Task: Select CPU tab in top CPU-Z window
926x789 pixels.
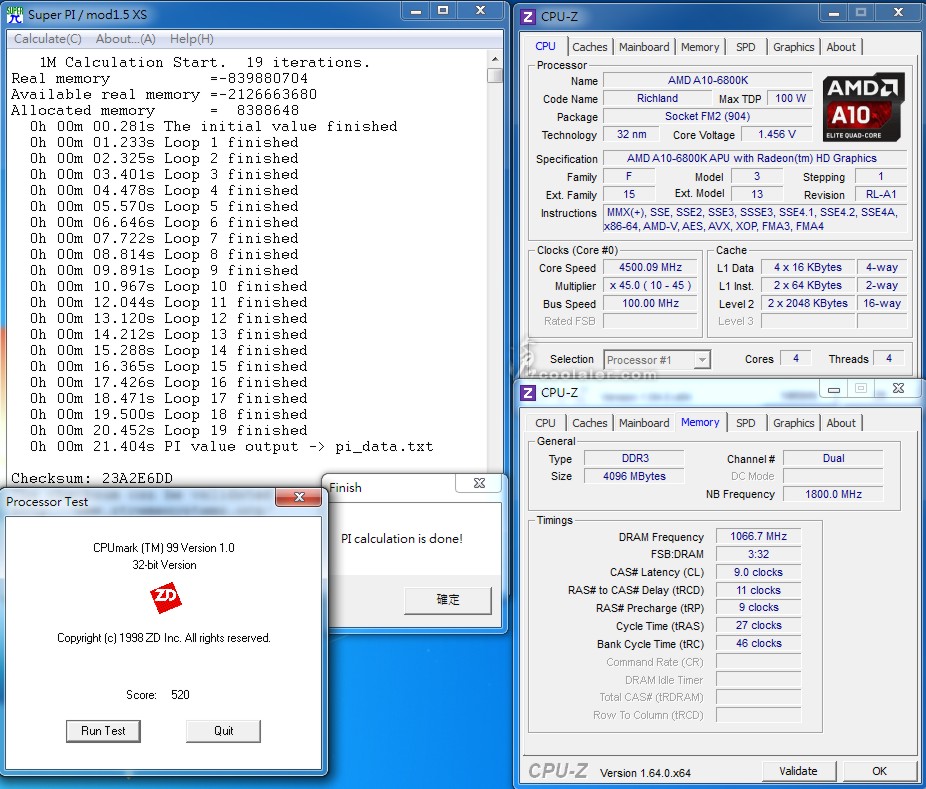Action: 545,46
